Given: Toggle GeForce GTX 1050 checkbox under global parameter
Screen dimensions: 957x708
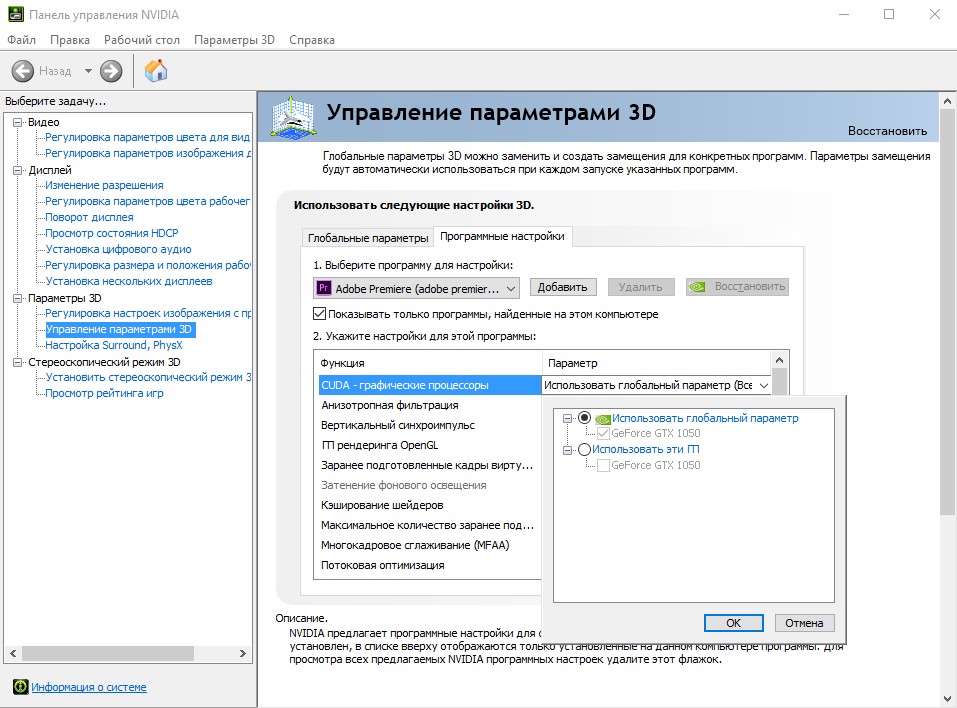Looking at the screenshot, I should (603, 433).
